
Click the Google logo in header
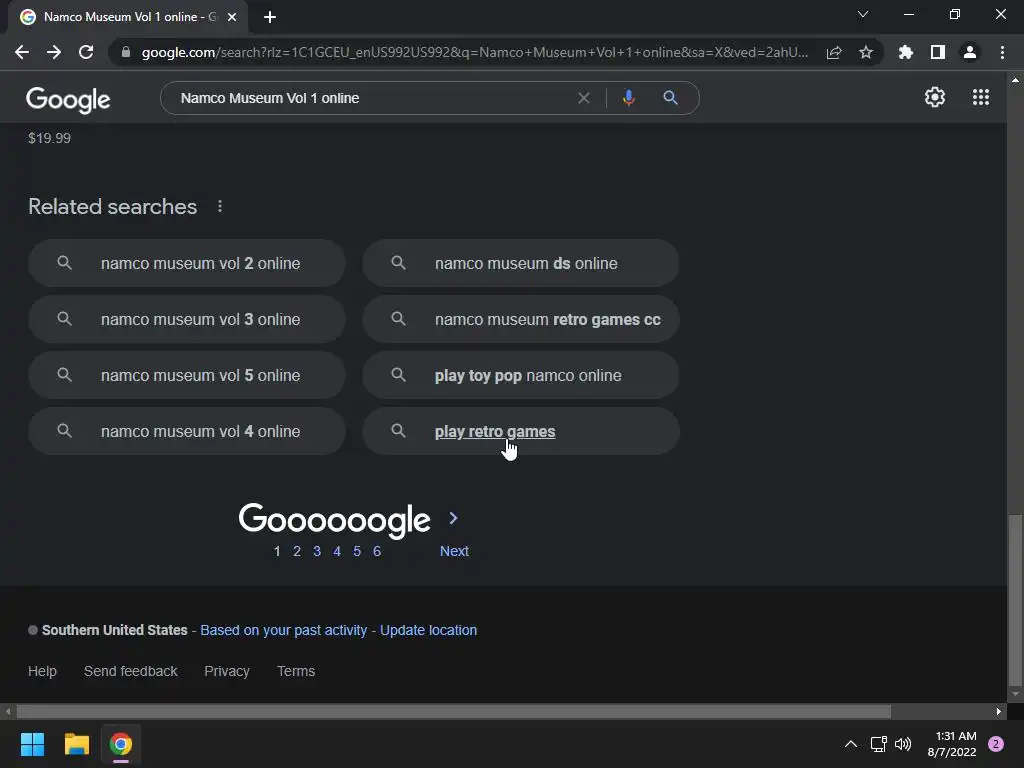point(68,99)
